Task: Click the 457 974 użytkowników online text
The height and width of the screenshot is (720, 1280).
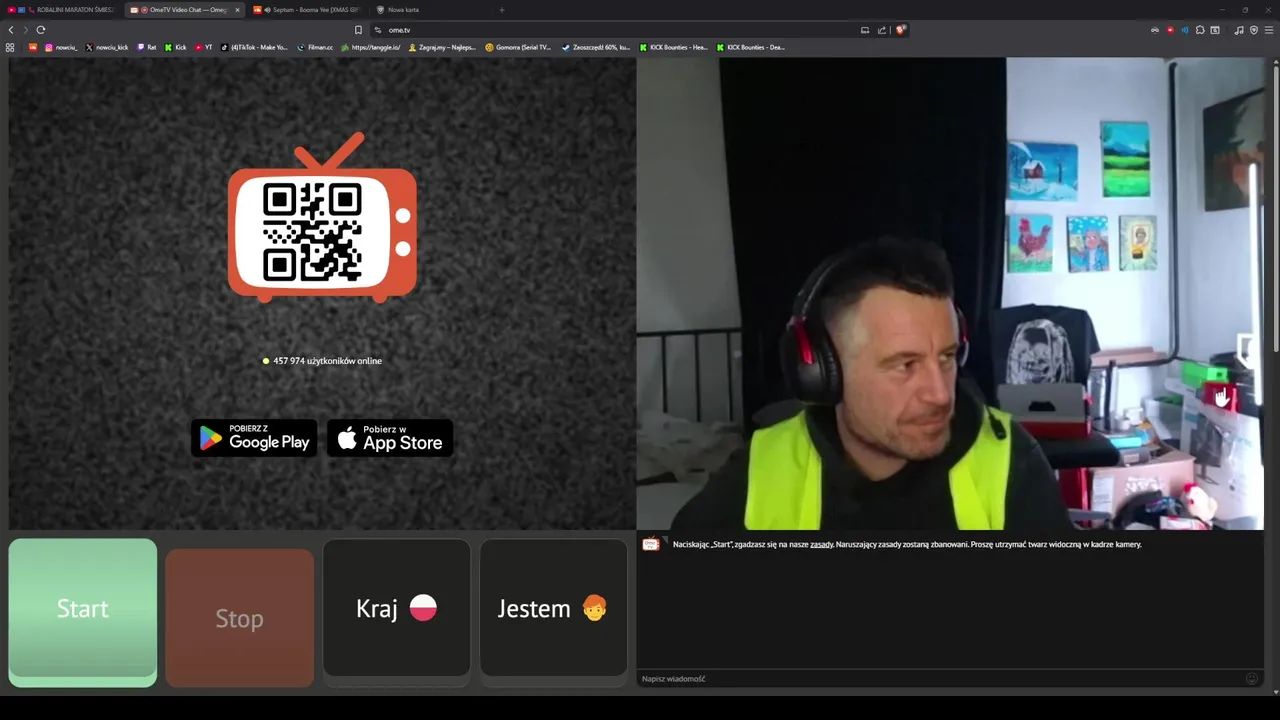Action: click(328, 361)
